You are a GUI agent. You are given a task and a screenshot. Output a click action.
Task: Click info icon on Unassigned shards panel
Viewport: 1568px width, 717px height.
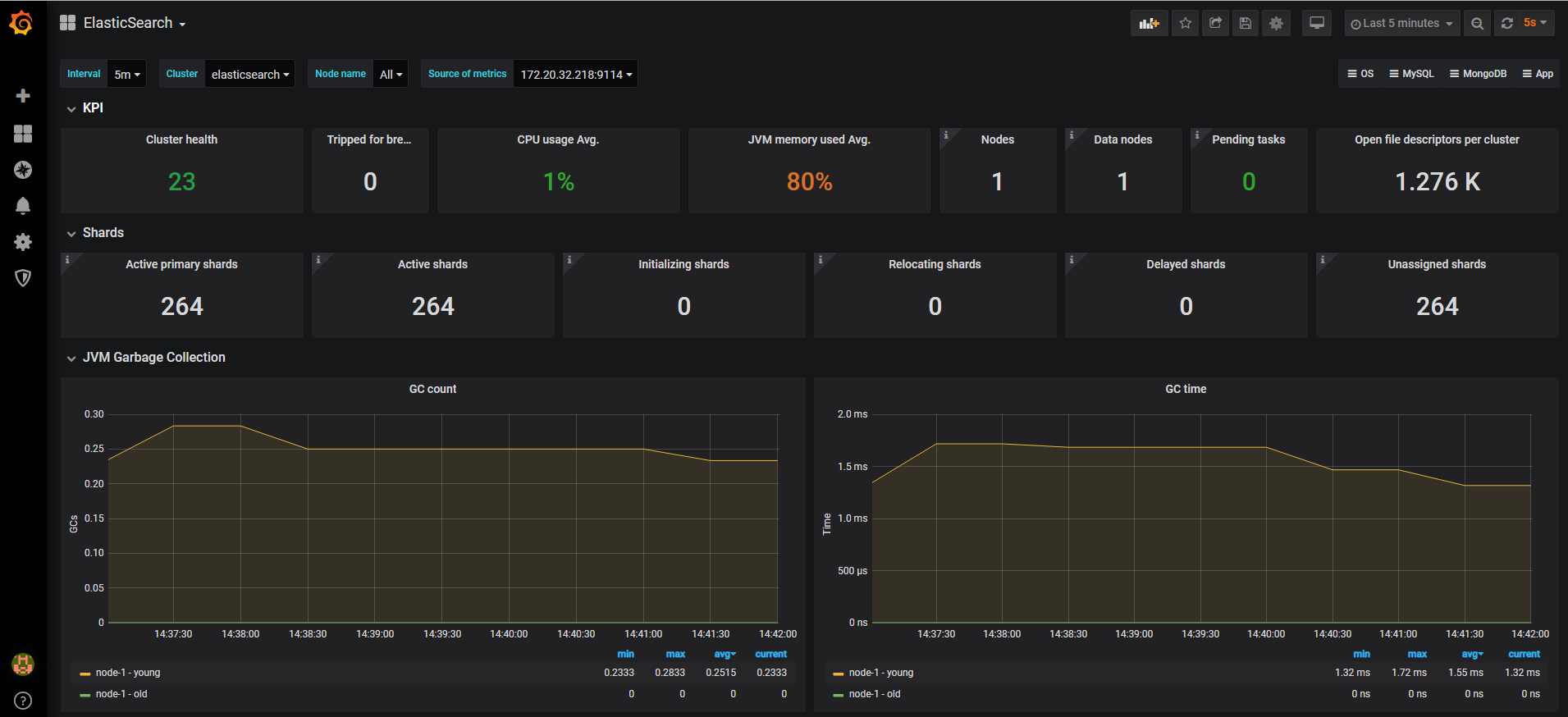(x=1323, y=259)
